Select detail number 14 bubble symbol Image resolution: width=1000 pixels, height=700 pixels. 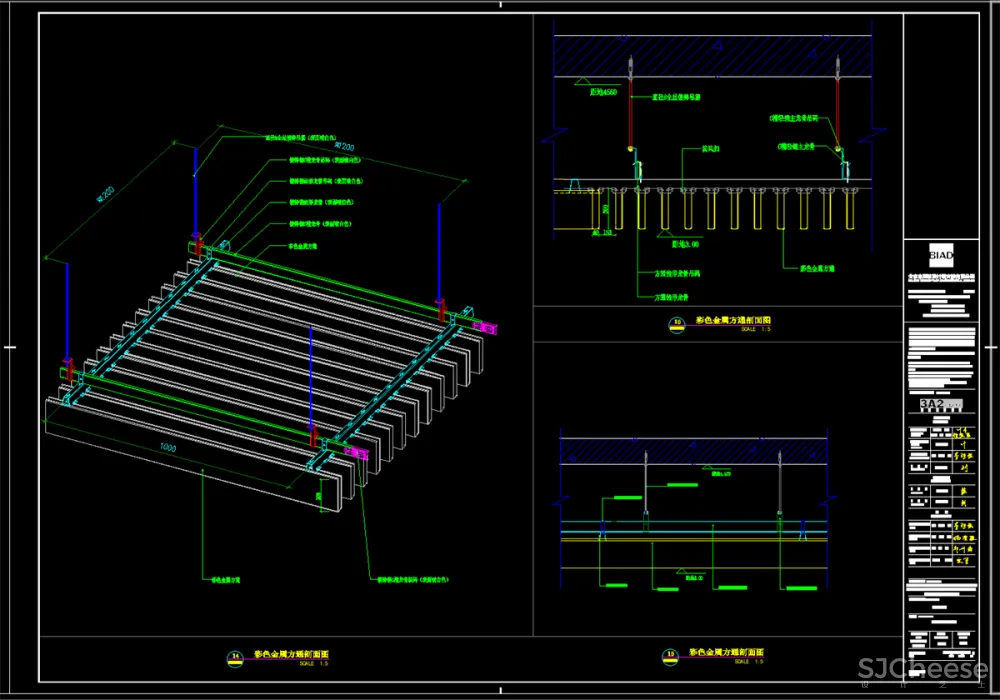coord(236,656)
